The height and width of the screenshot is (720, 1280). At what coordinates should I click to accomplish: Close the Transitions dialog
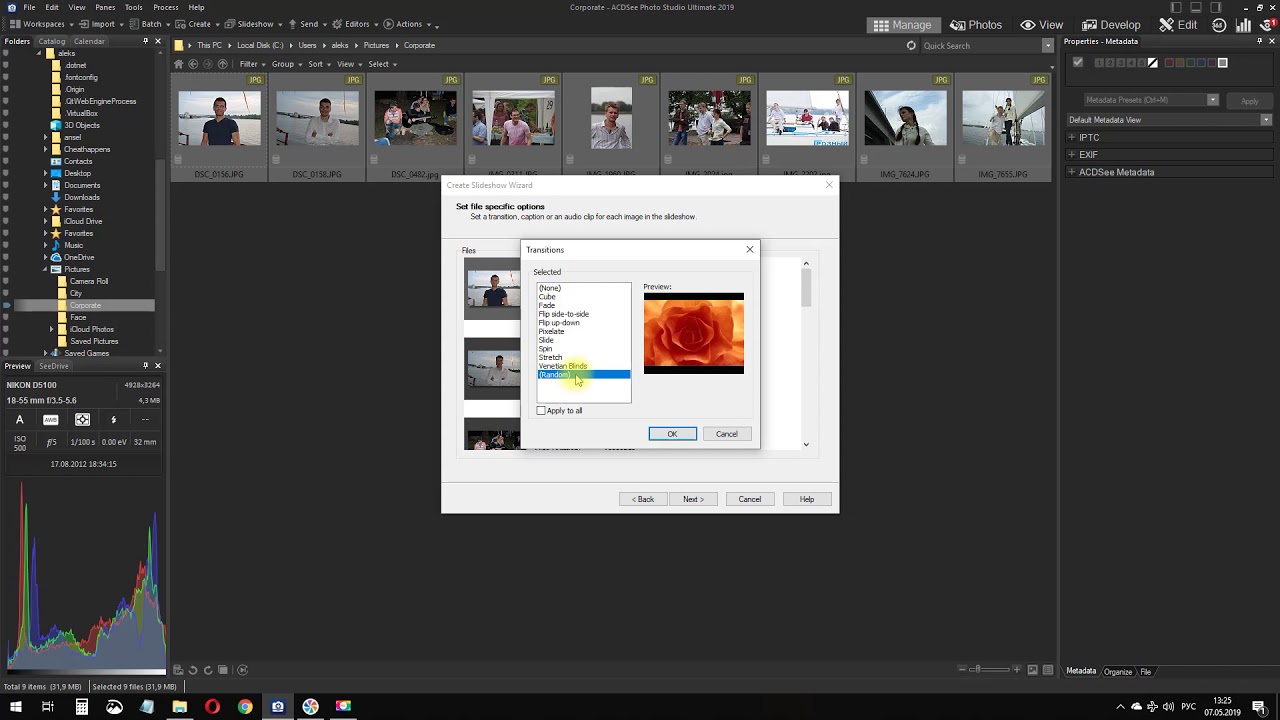750,250
